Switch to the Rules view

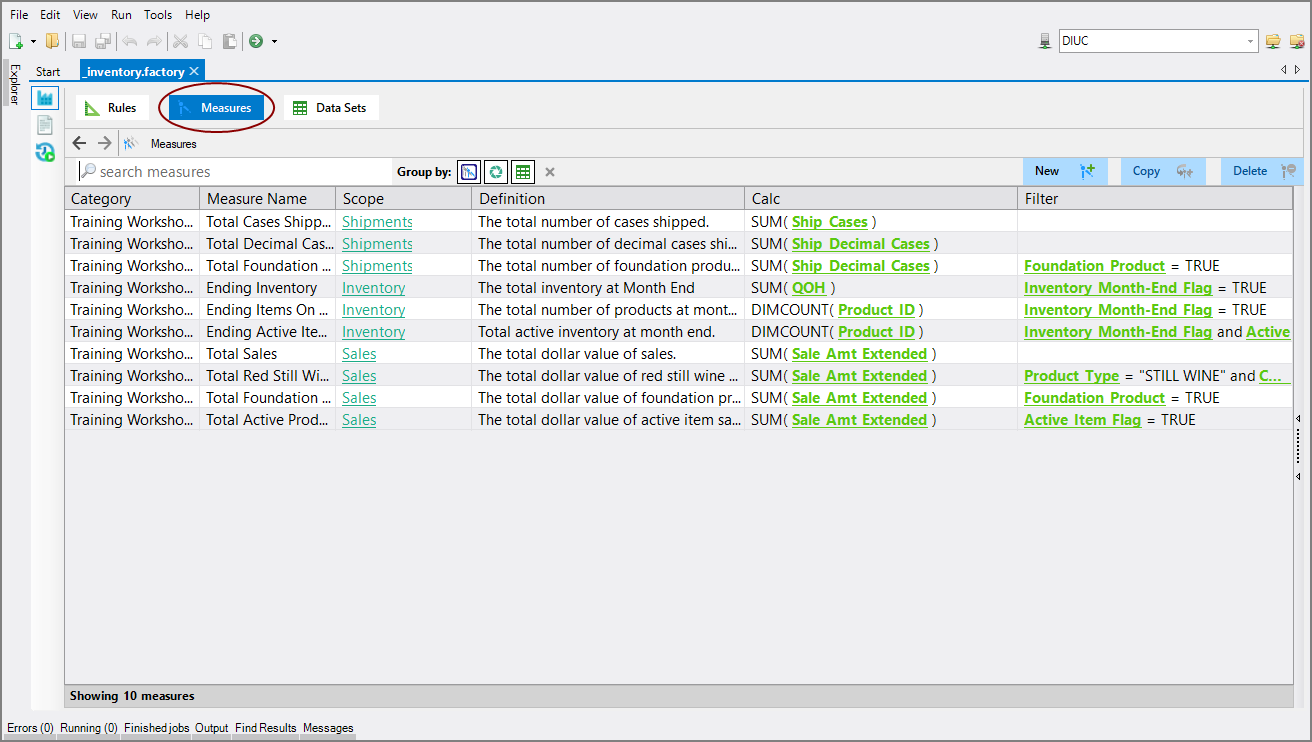tap(111, 107)
